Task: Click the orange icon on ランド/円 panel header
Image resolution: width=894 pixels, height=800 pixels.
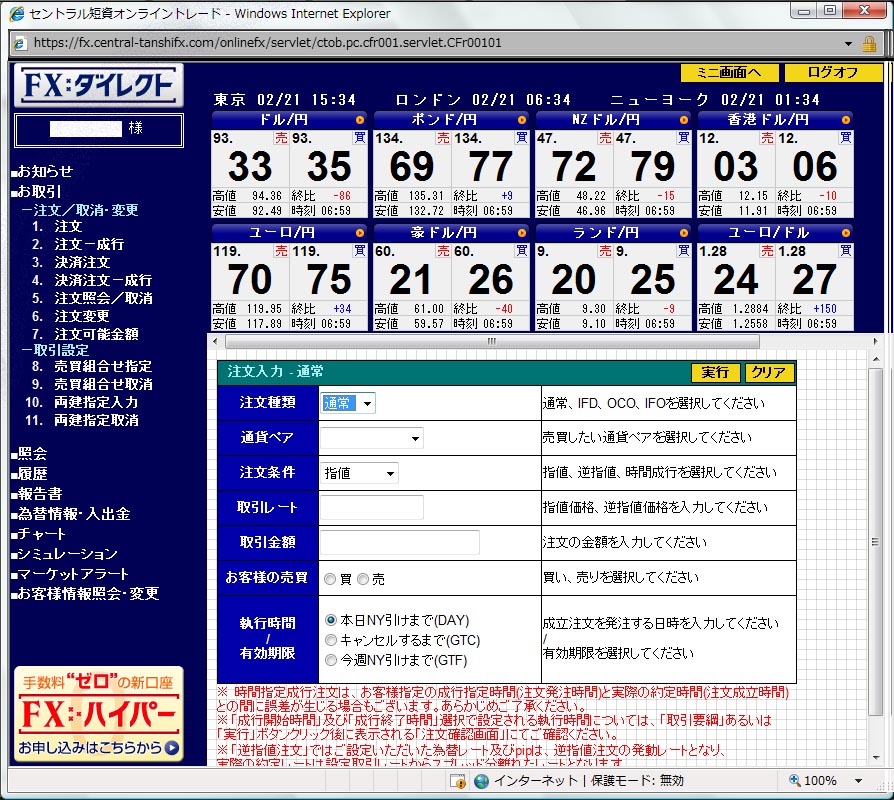Action: pos(683,232)
